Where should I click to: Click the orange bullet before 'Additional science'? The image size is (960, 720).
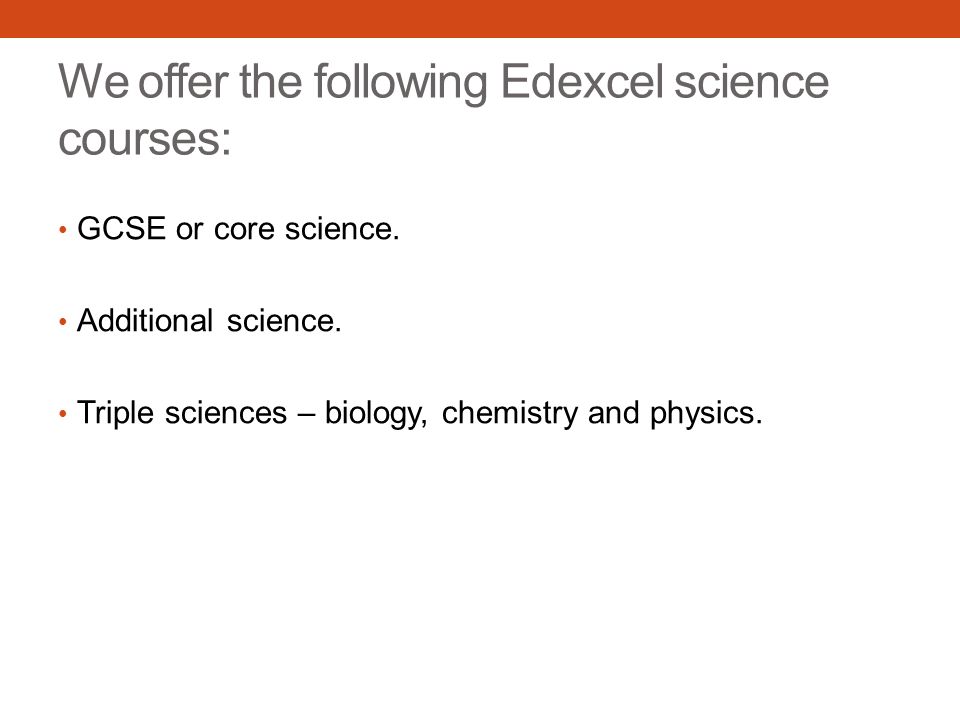(x=62, y=322)
